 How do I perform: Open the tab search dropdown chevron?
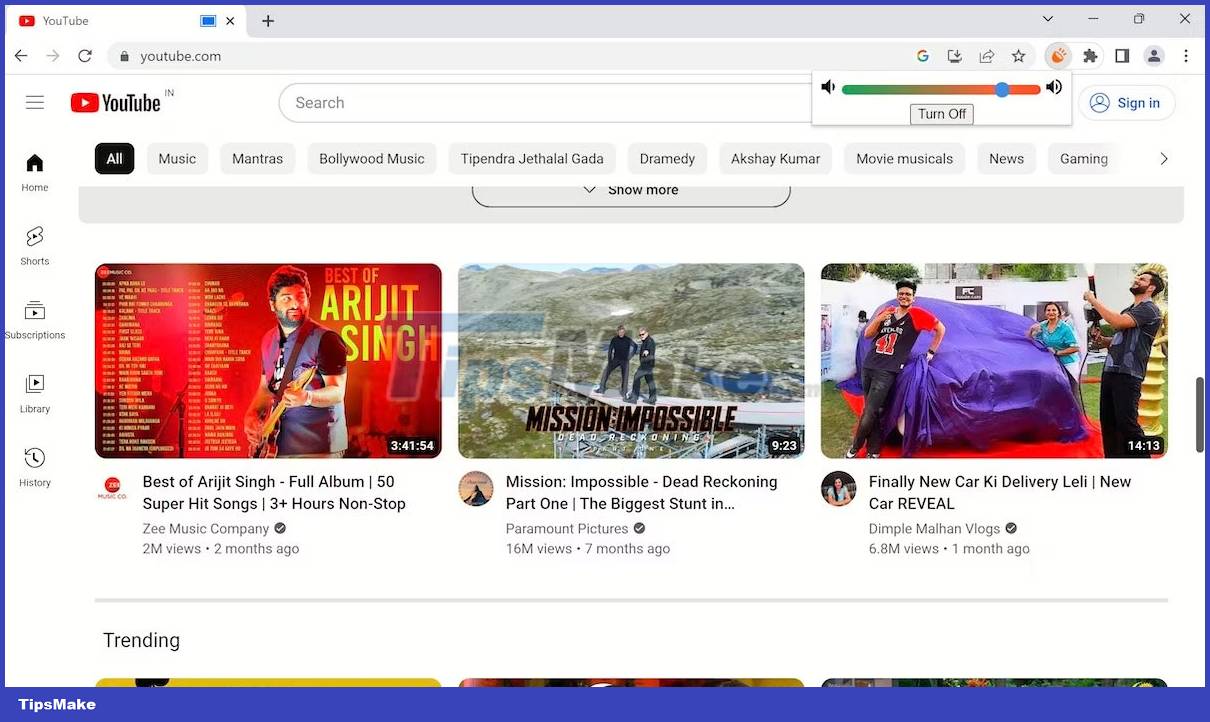coord(1047,19)
